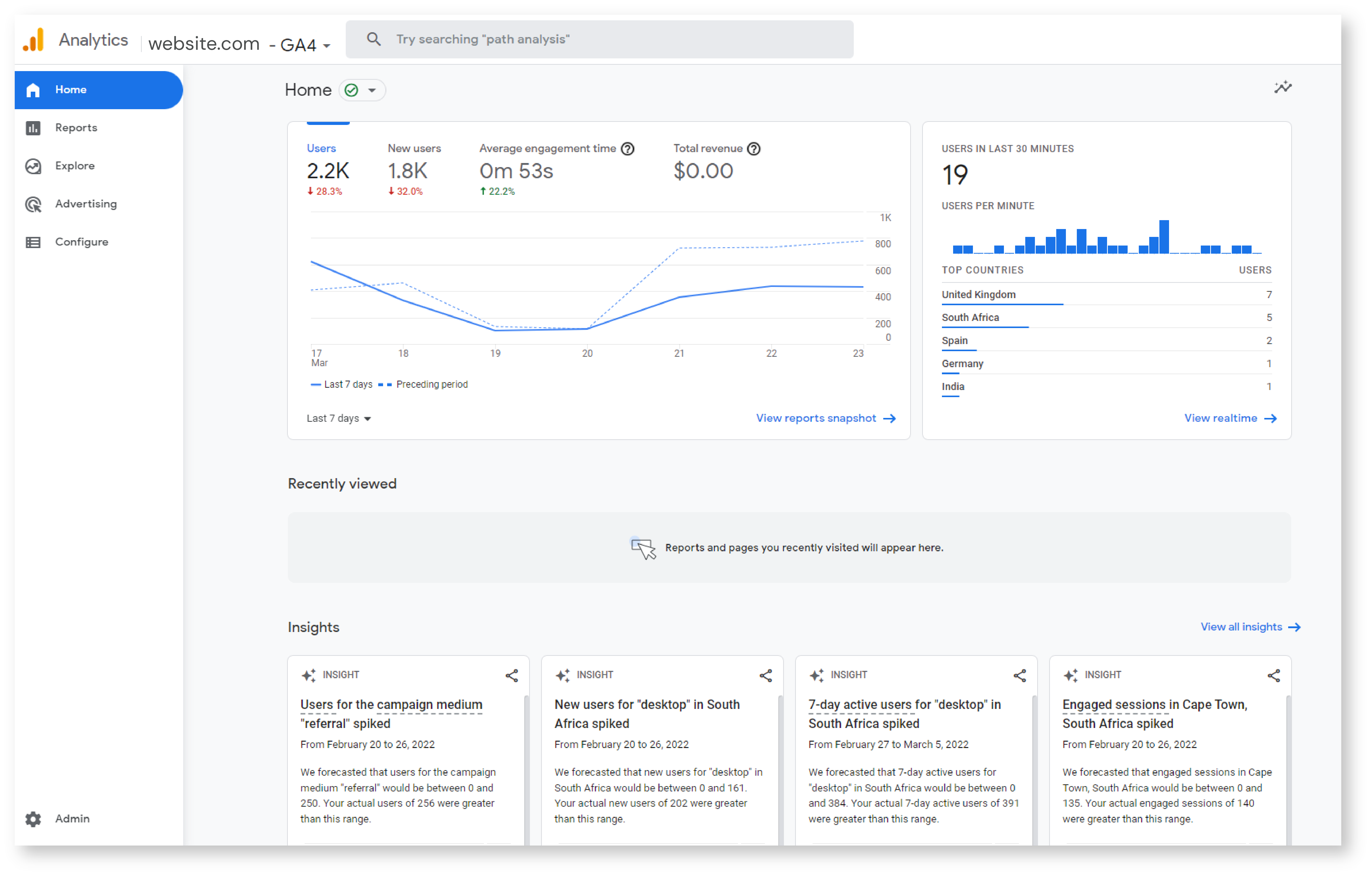
Task: Open insight Engaged sessions in Cape Town
Action: [x=1155, y=714]
